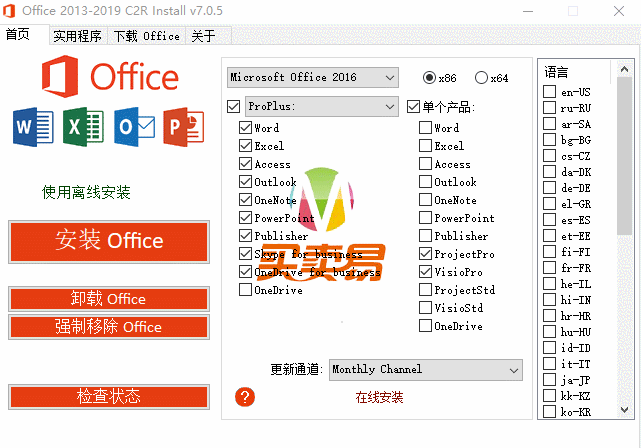Check Publisher under single products
641x448 pixels.
coord(426,235)
